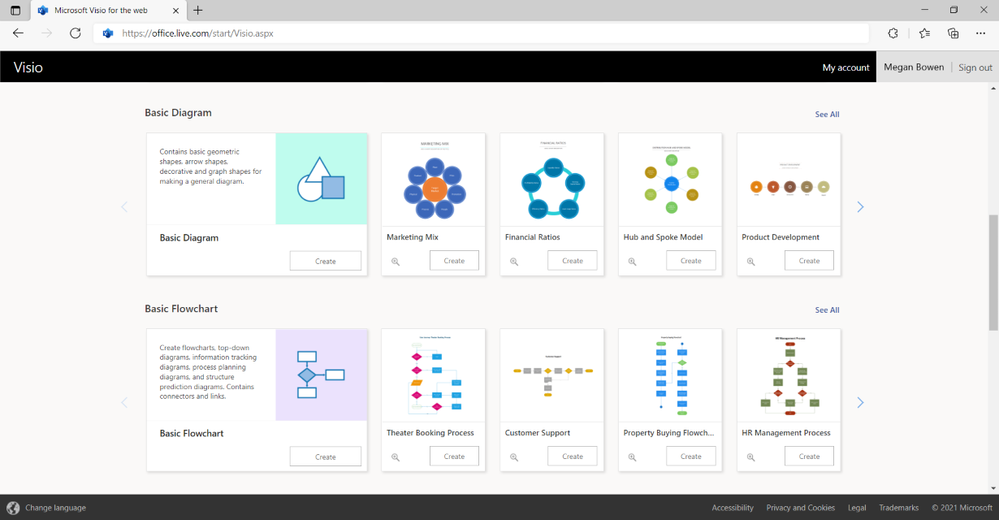Open the Favorites star icon
Screen dimensions: 999x520
pyautogui.click(x=924, y=33)
